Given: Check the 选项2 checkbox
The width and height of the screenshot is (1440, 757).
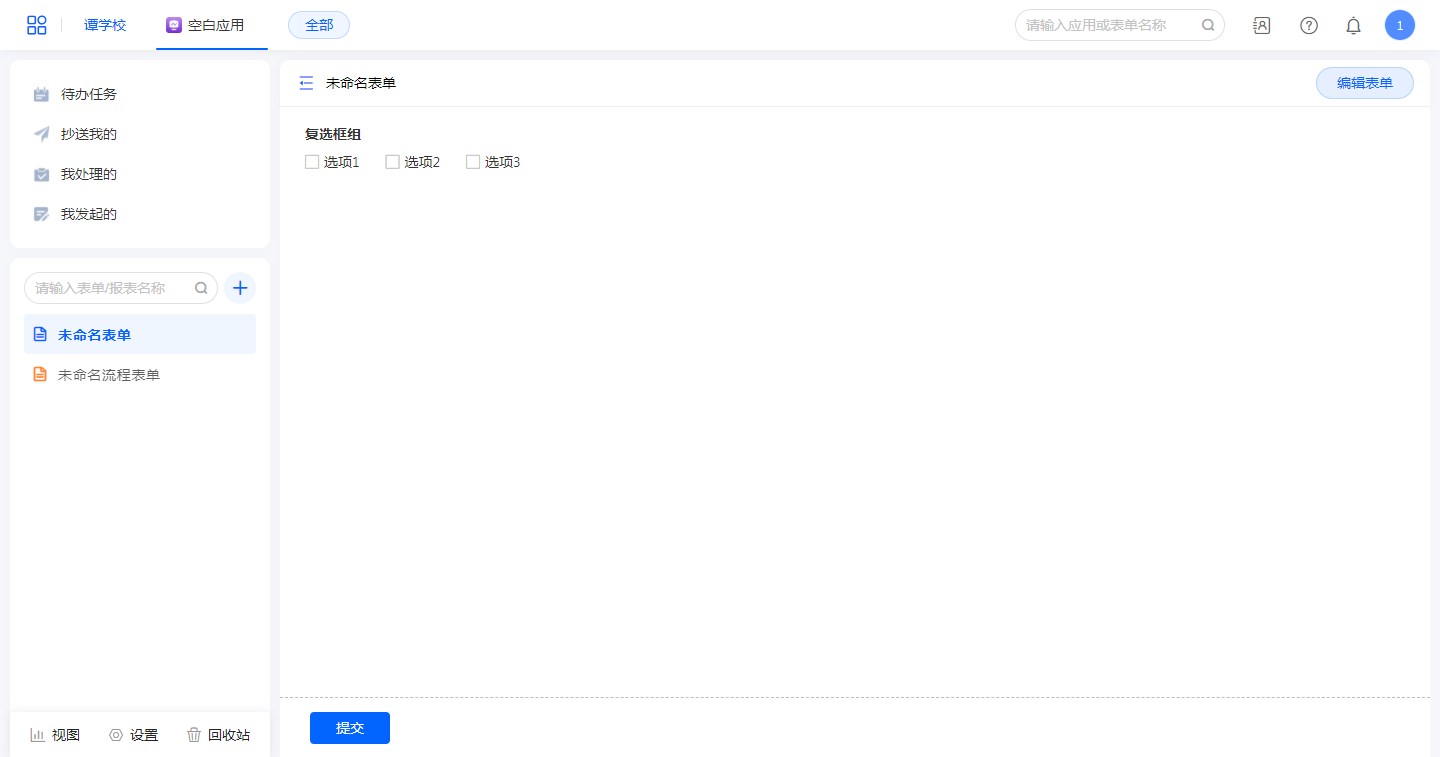Looking at the screenshot, I should point(393,162).
